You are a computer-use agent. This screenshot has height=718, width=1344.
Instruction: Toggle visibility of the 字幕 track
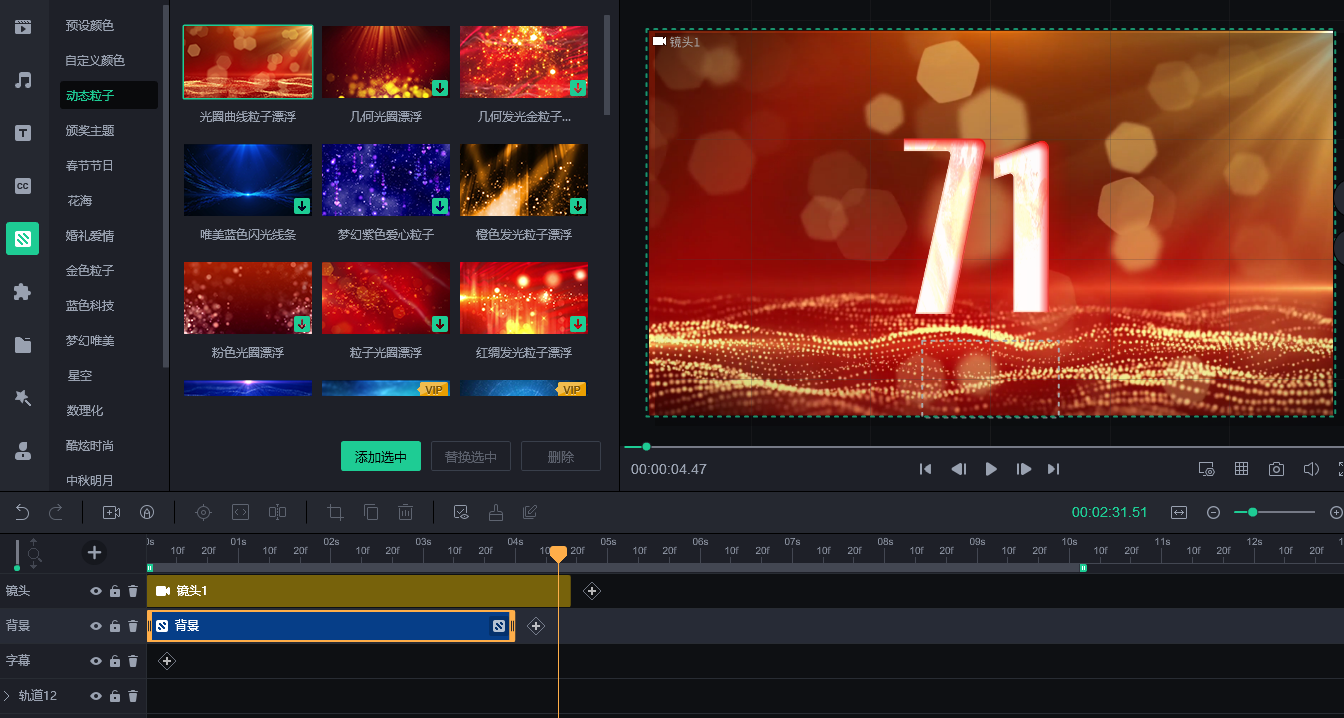[96, 661]
